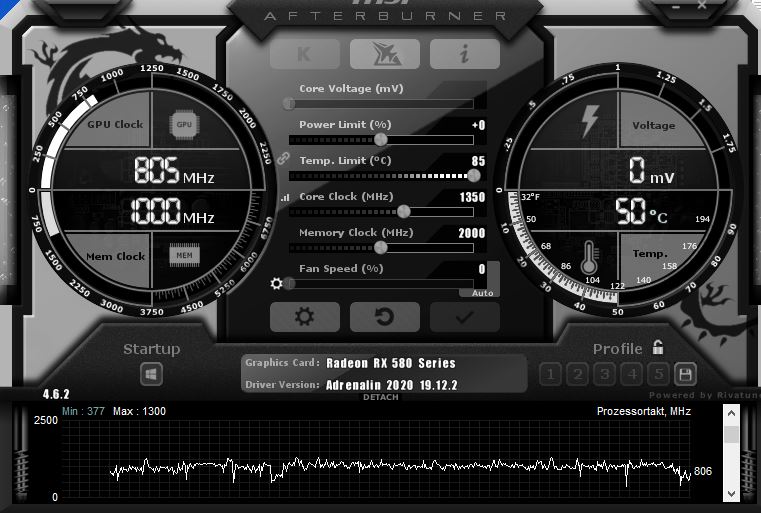Image resolution: width=761 pixels, height=513 pixels.
Task: Click the Fan Speed slider handle
Action: pyautogui.click(x=289, y=283)
